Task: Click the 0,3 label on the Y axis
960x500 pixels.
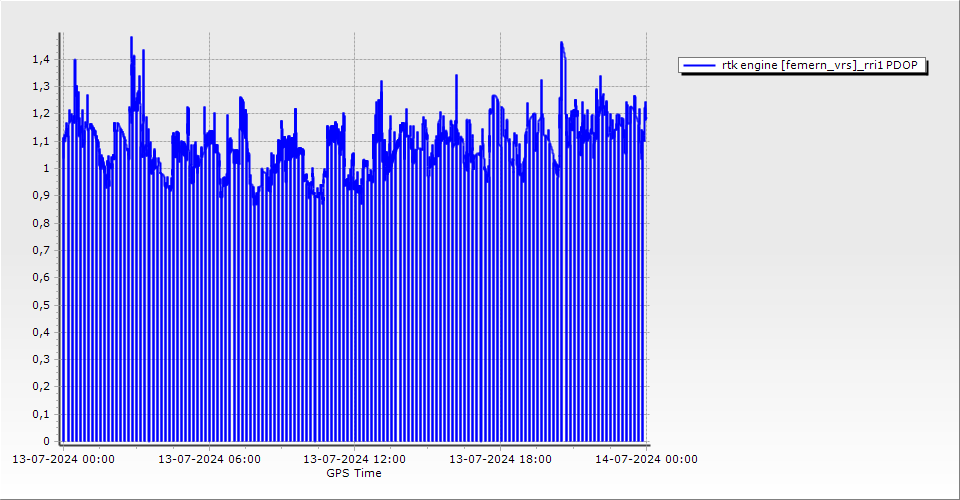Action: [39, 359]
